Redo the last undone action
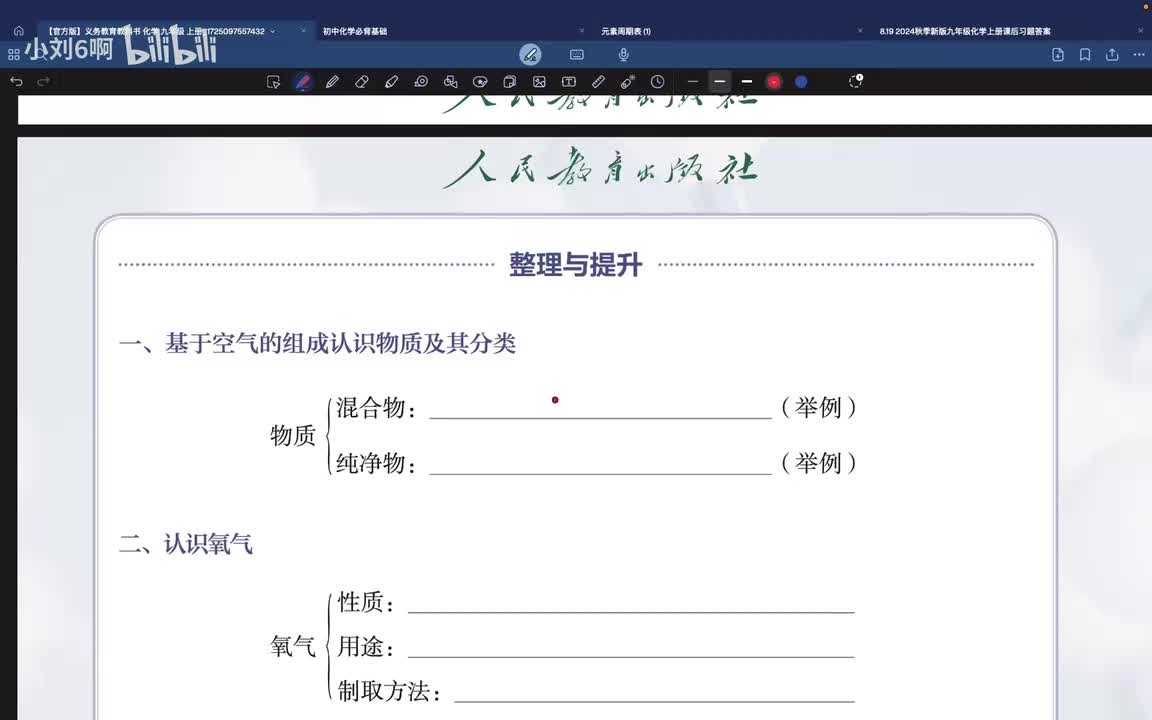This screenshot has height=720, width=1152. tap(43, 82)
